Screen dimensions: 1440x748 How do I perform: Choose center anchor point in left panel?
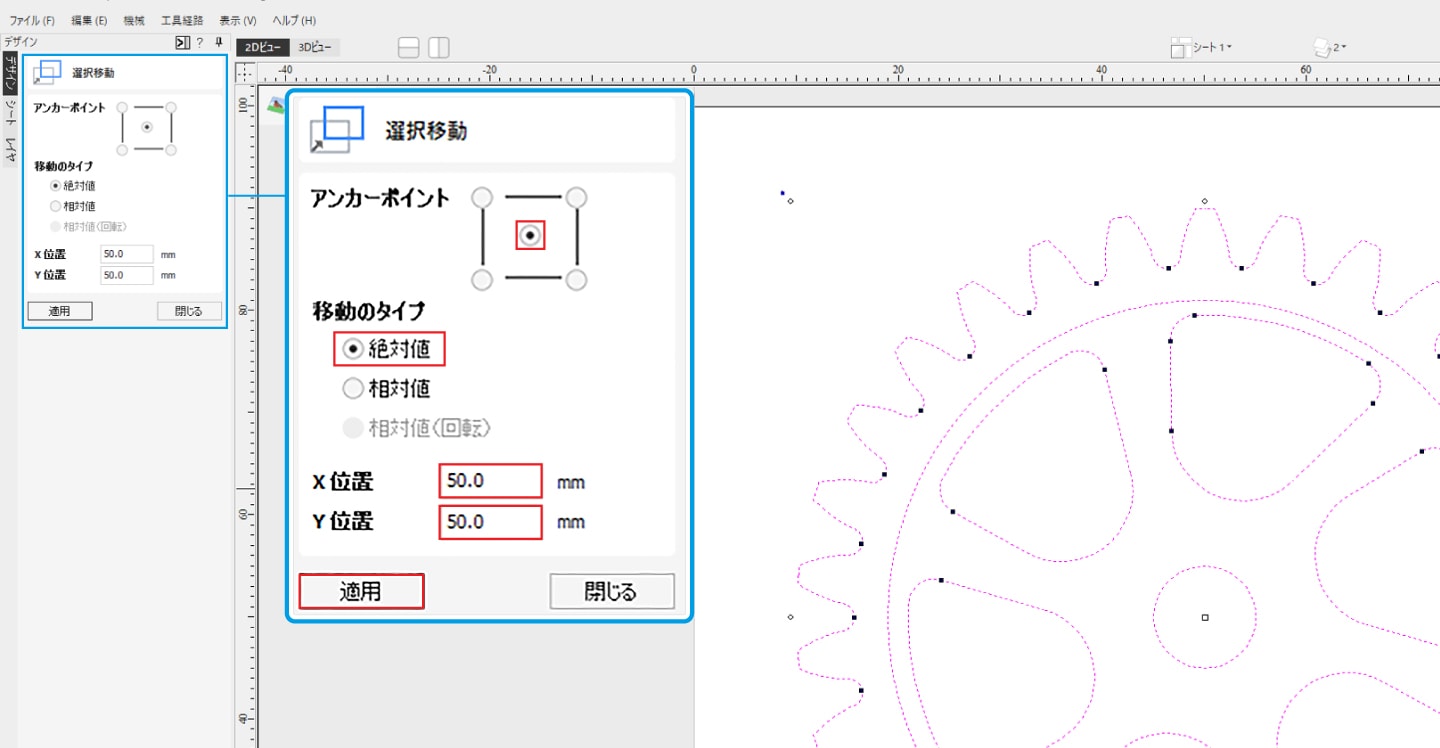click(x=147, y=127)
